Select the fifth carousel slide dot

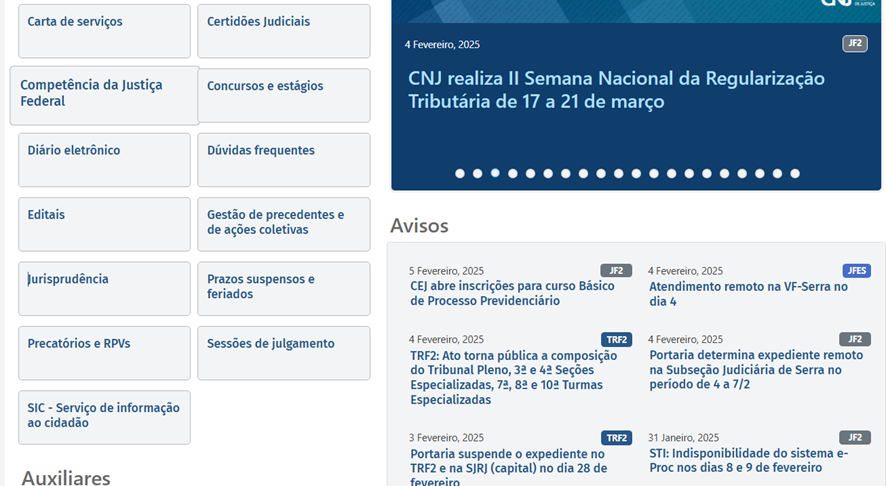[x=530, y=173]
